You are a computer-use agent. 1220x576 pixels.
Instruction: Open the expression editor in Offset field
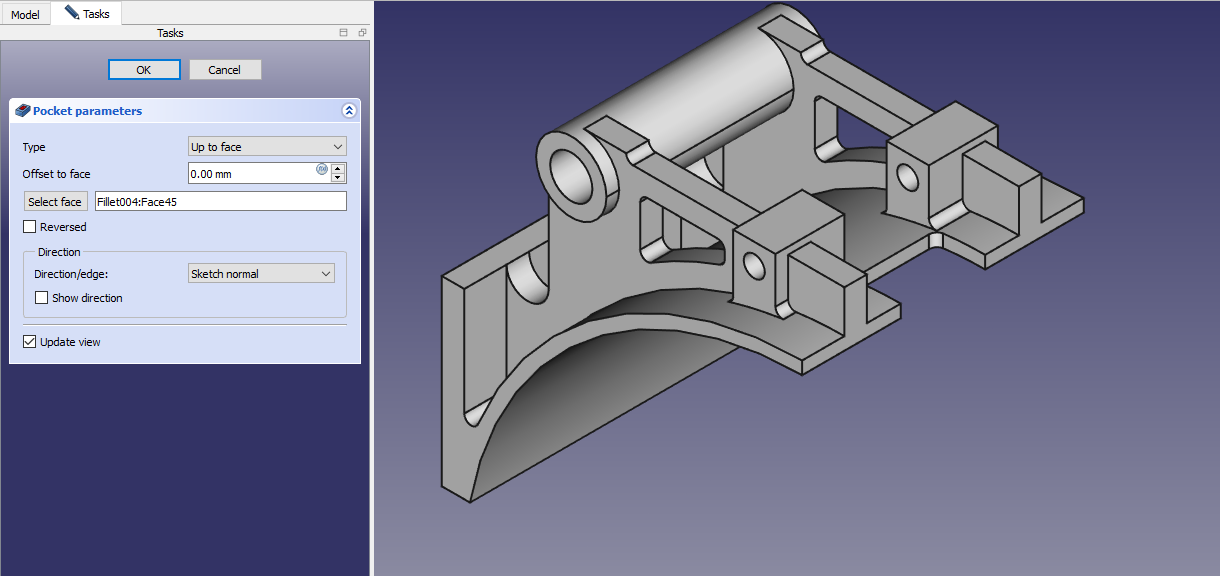322,169
